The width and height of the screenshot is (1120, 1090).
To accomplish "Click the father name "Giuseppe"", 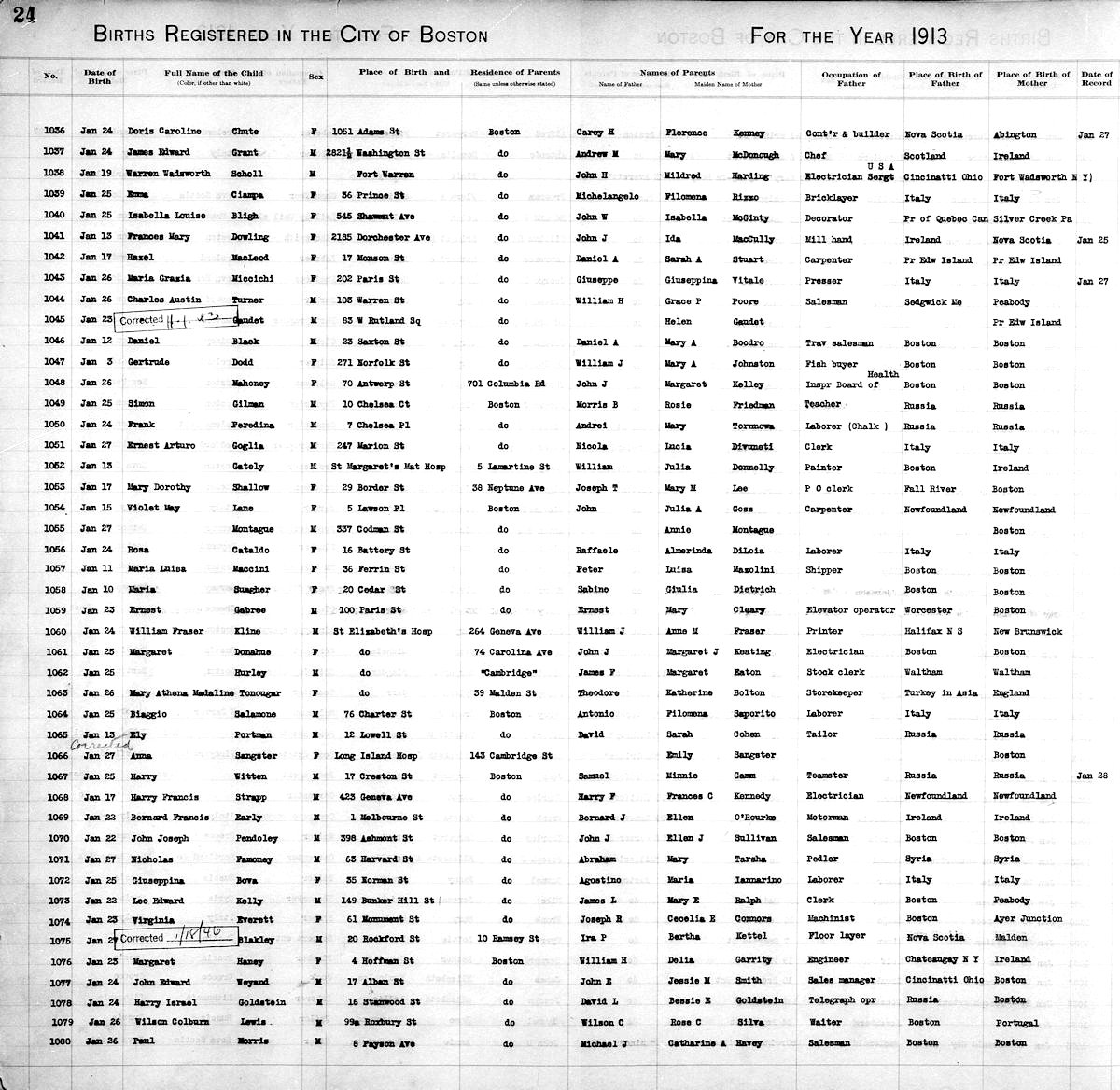I will 598,279.
